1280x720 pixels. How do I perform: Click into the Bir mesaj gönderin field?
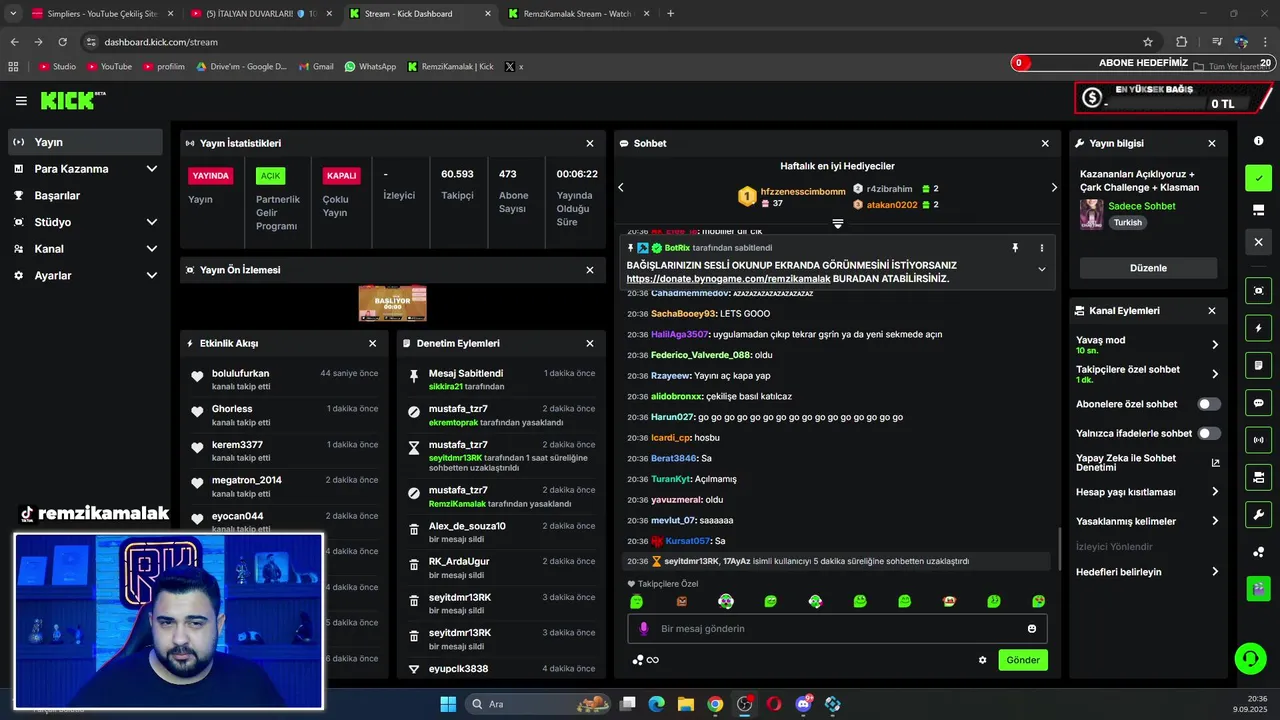(x=837, y=628)
